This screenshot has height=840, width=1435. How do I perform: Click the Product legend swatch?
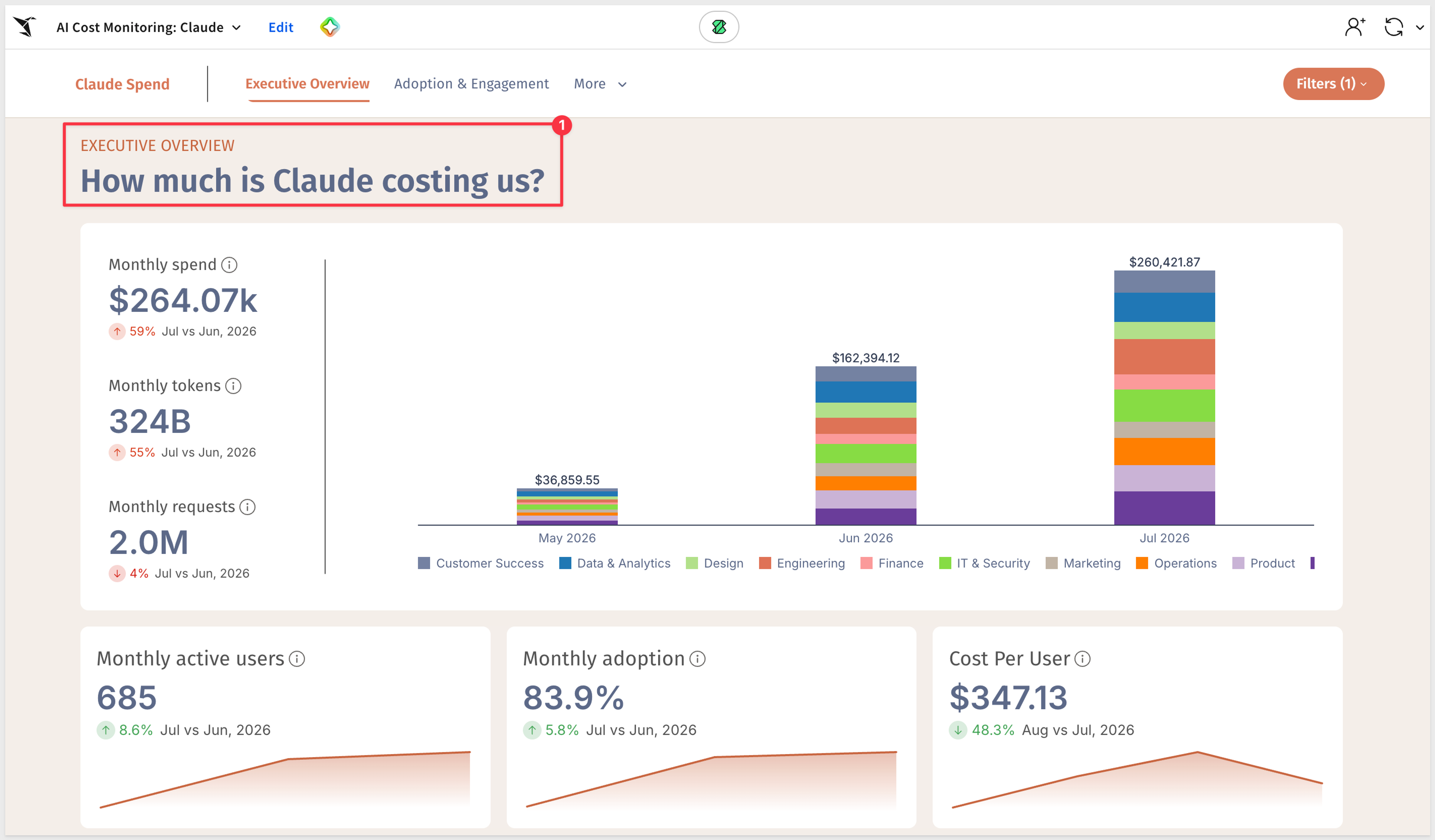pyautogui.click(x=1238, y=563)
